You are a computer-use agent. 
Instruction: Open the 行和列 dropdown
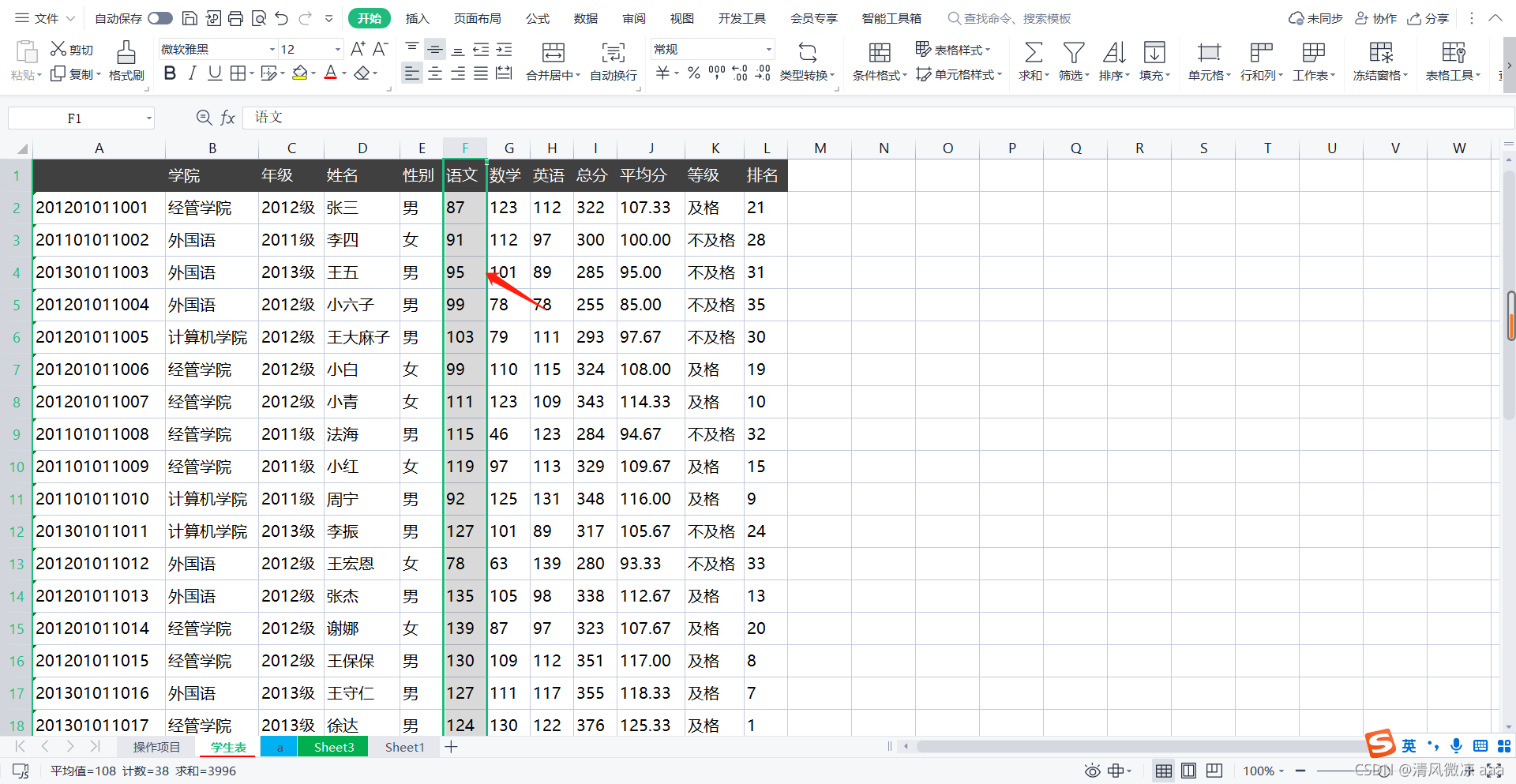point(1261,62)
